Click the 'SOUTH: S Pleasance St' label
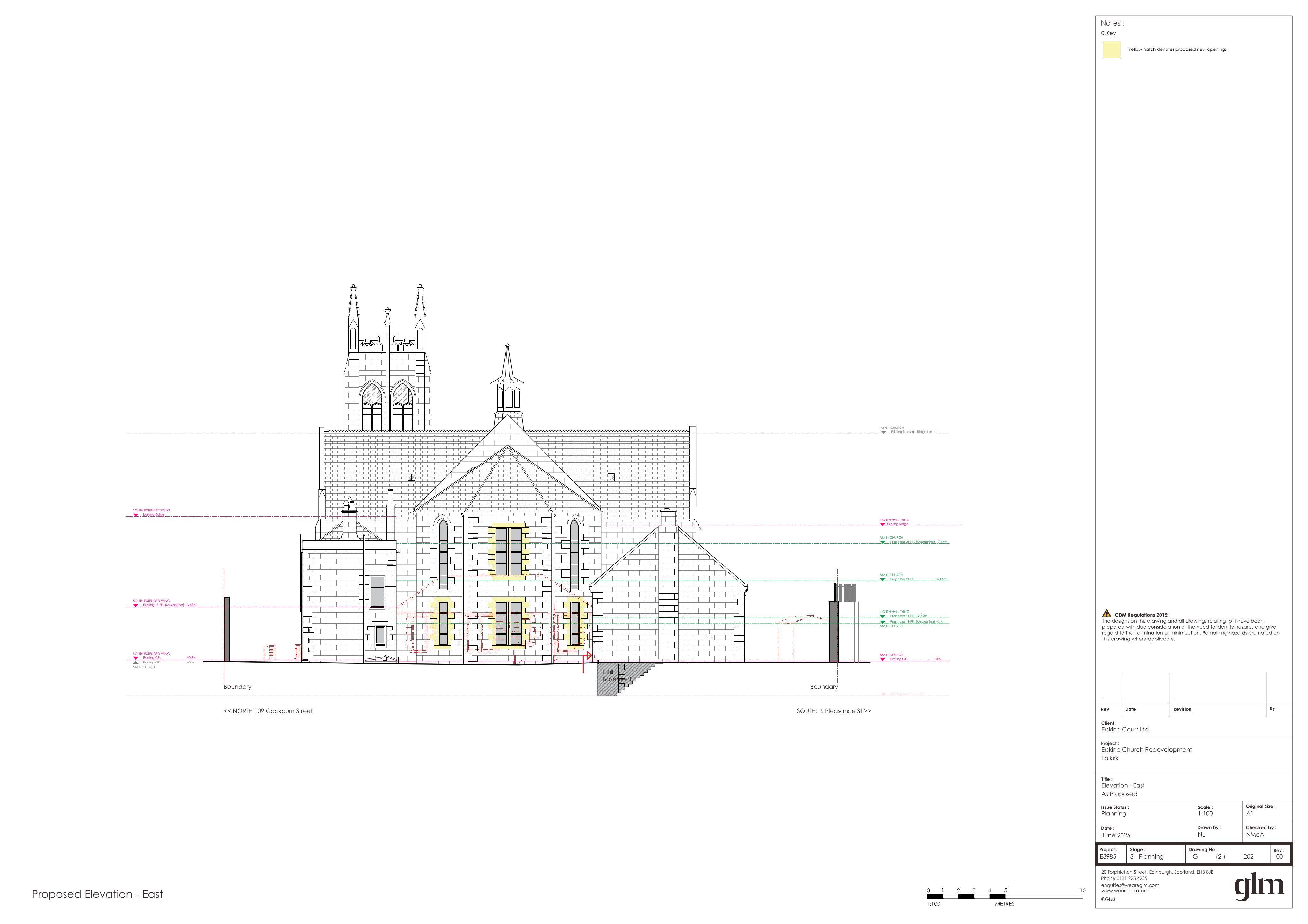The width and height of the screenshot is (1308, 924). click(833, 711)
